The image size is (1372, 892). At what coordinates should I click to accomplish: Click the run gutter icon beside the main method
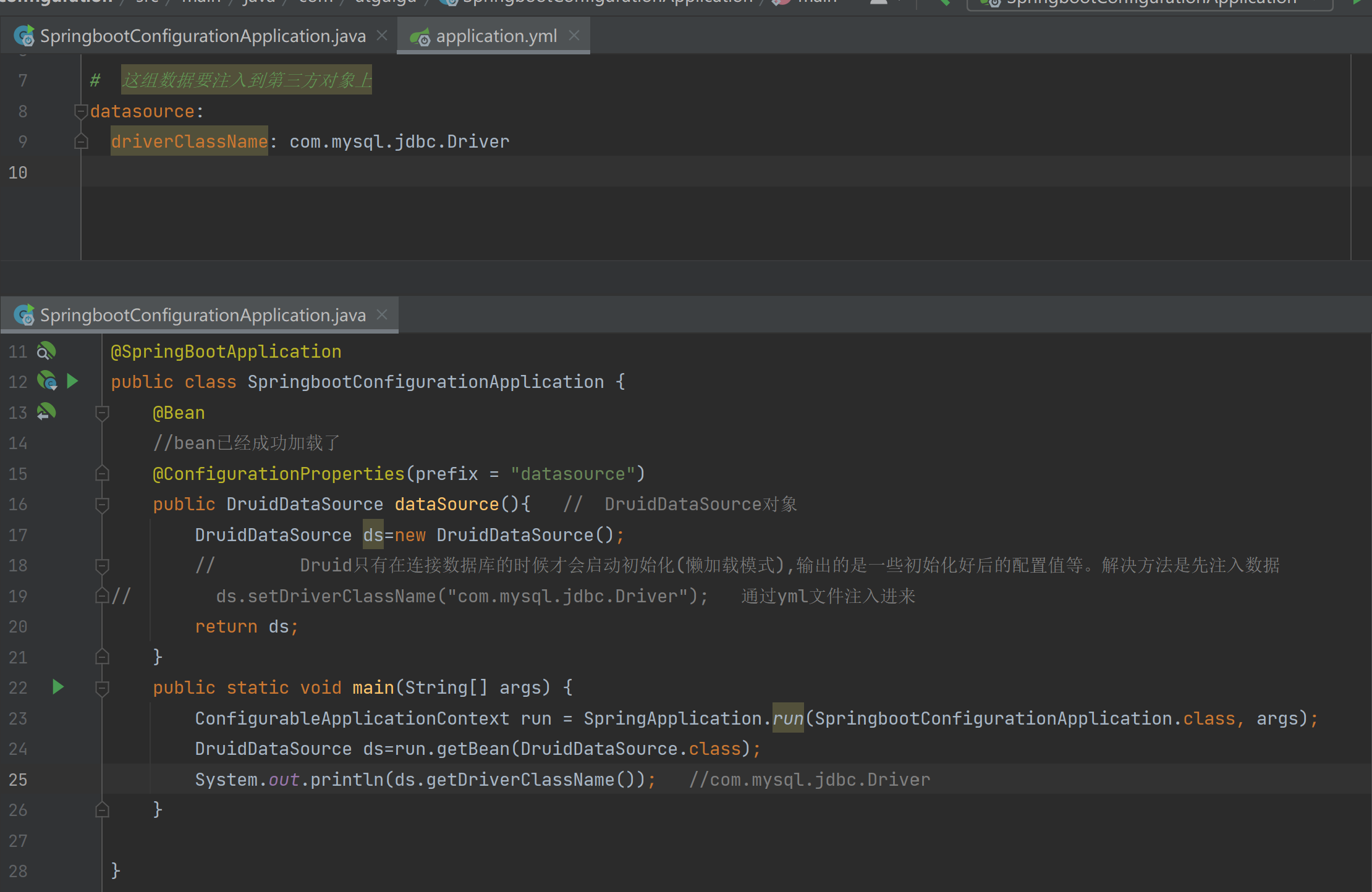click(x=57, y=687)
